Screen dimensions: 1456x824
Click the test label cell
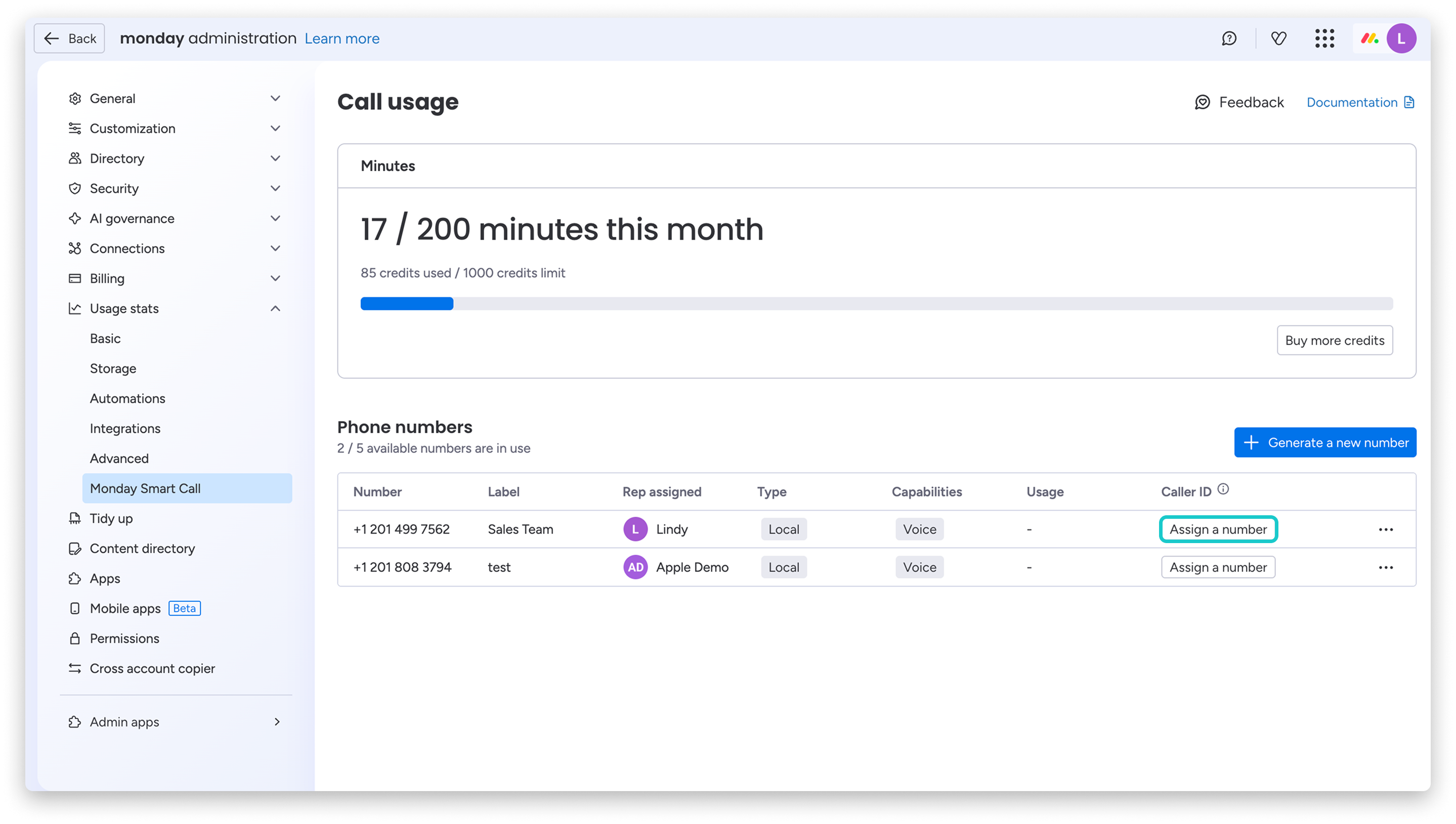click(499, 567)
